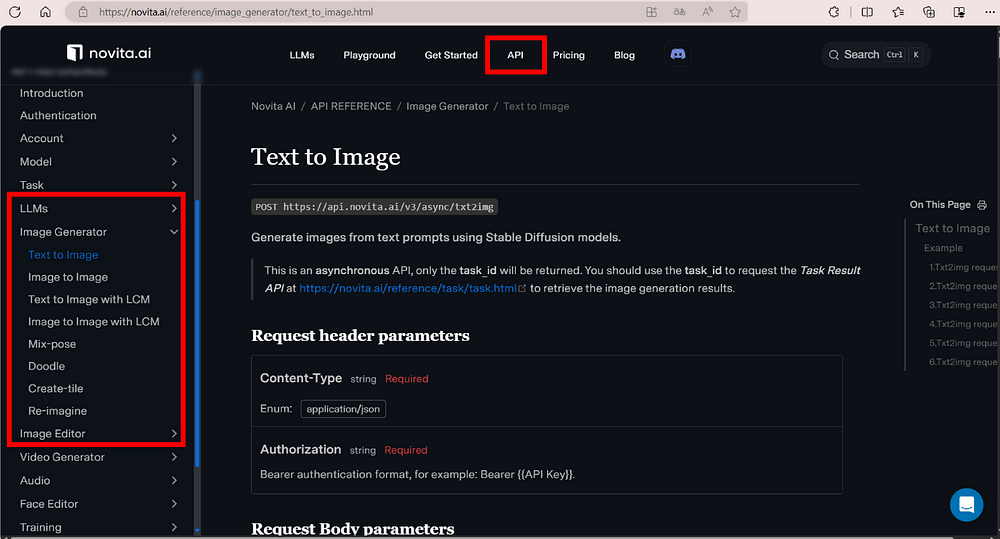Viewport: 1000px width, 539px height.
Task: Open the LLMs nav item
Action: [302, 55]
